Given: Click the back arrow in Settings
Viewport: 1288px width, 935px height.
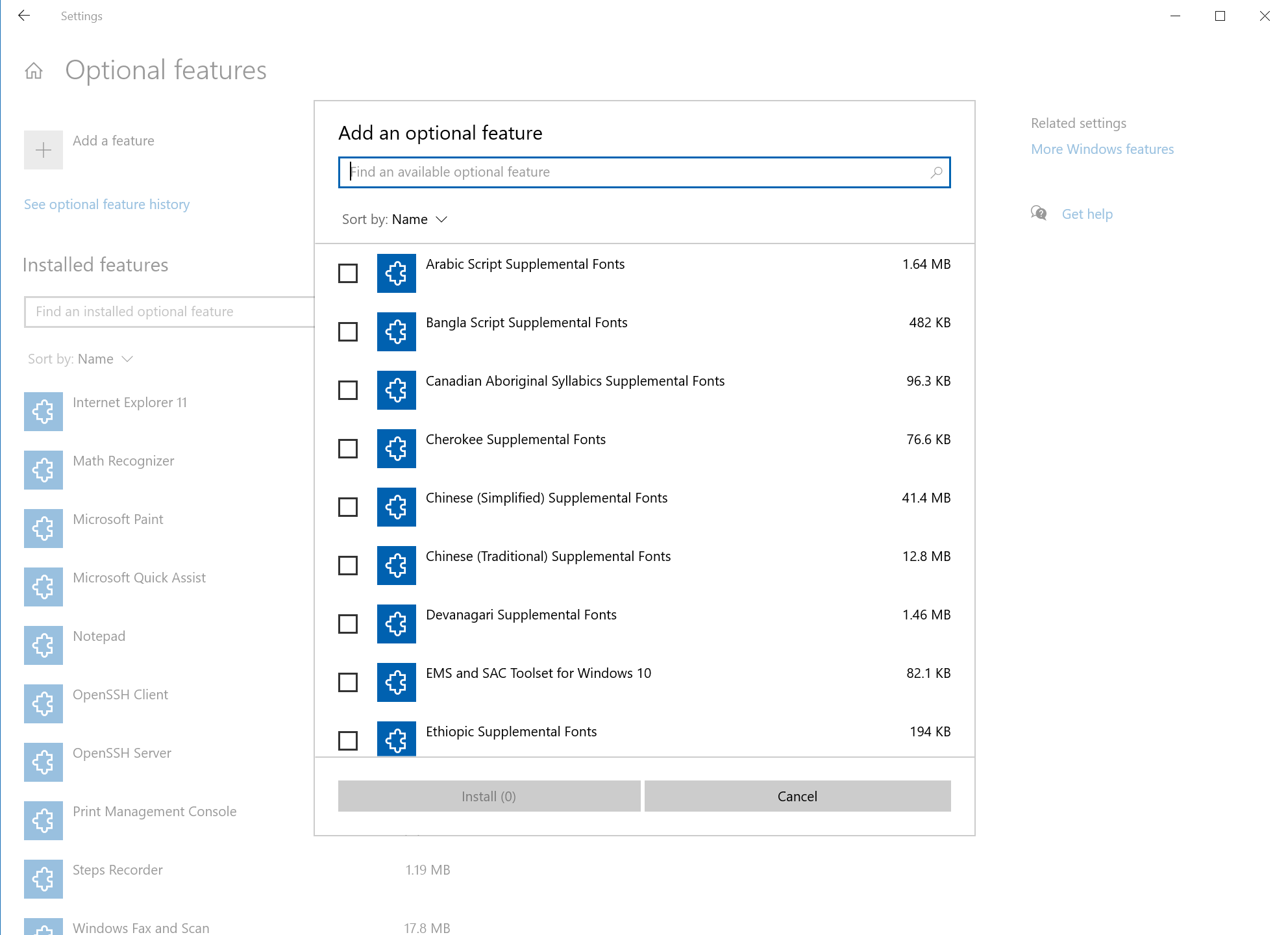Looking at the screenshot, I should pyautogui.click(x=24, y=16).
